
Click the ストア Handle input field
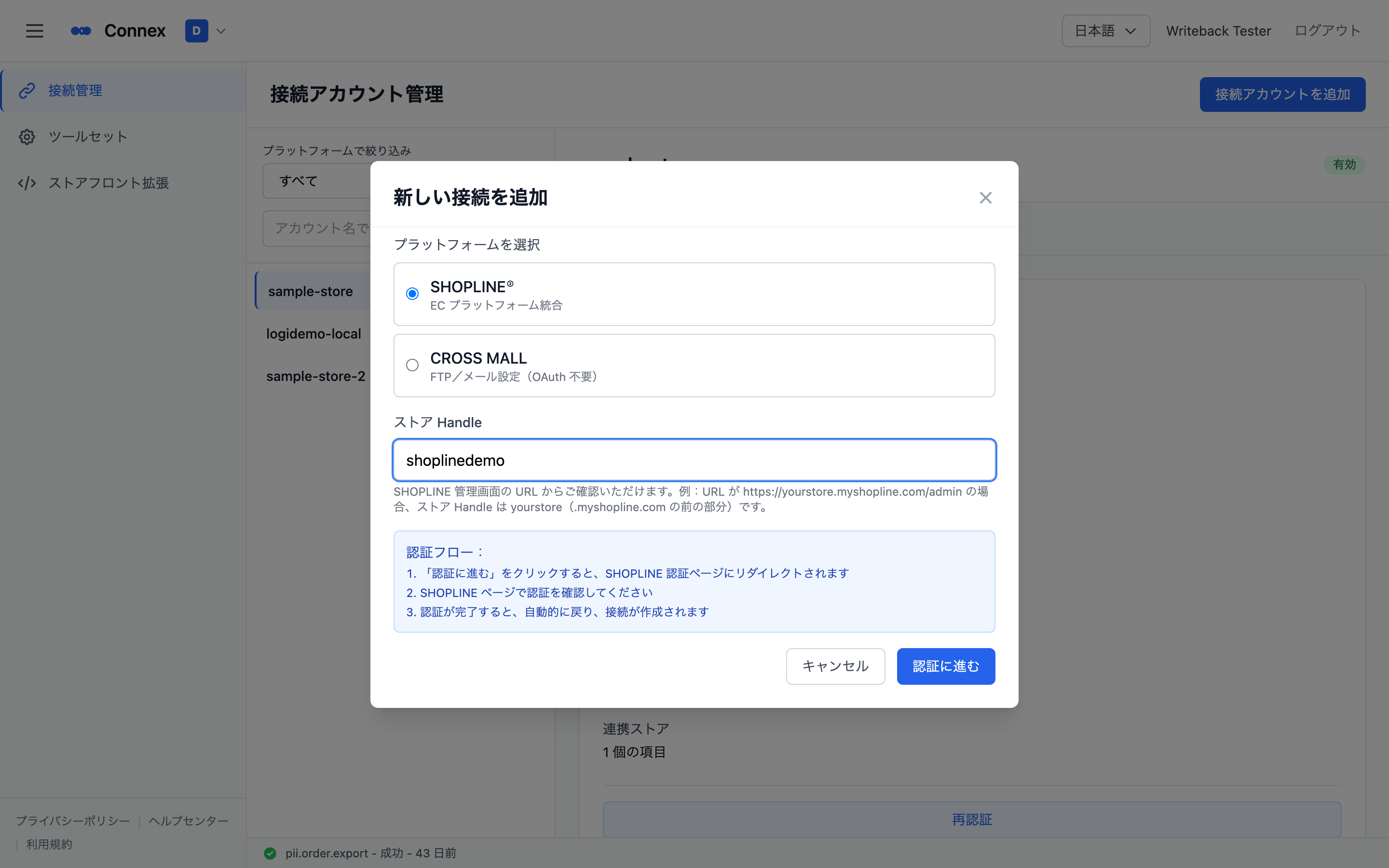(694, 461)
